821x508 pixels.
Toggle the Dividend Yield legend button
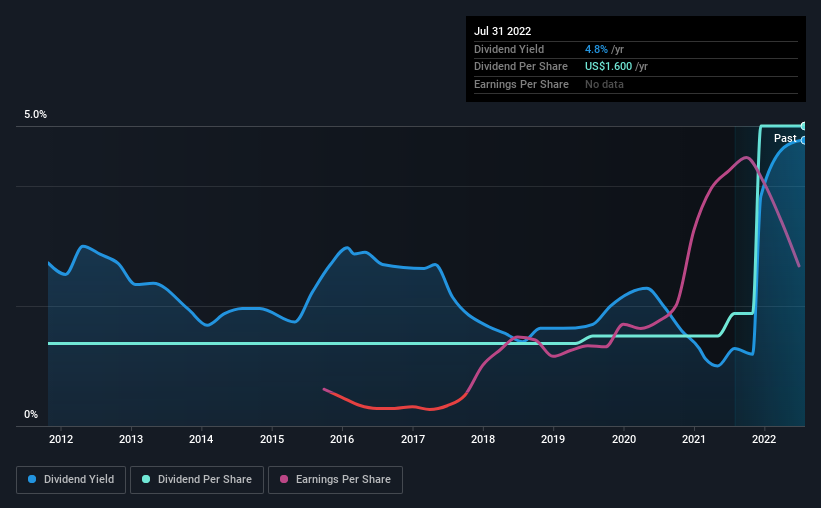[71, 480]
